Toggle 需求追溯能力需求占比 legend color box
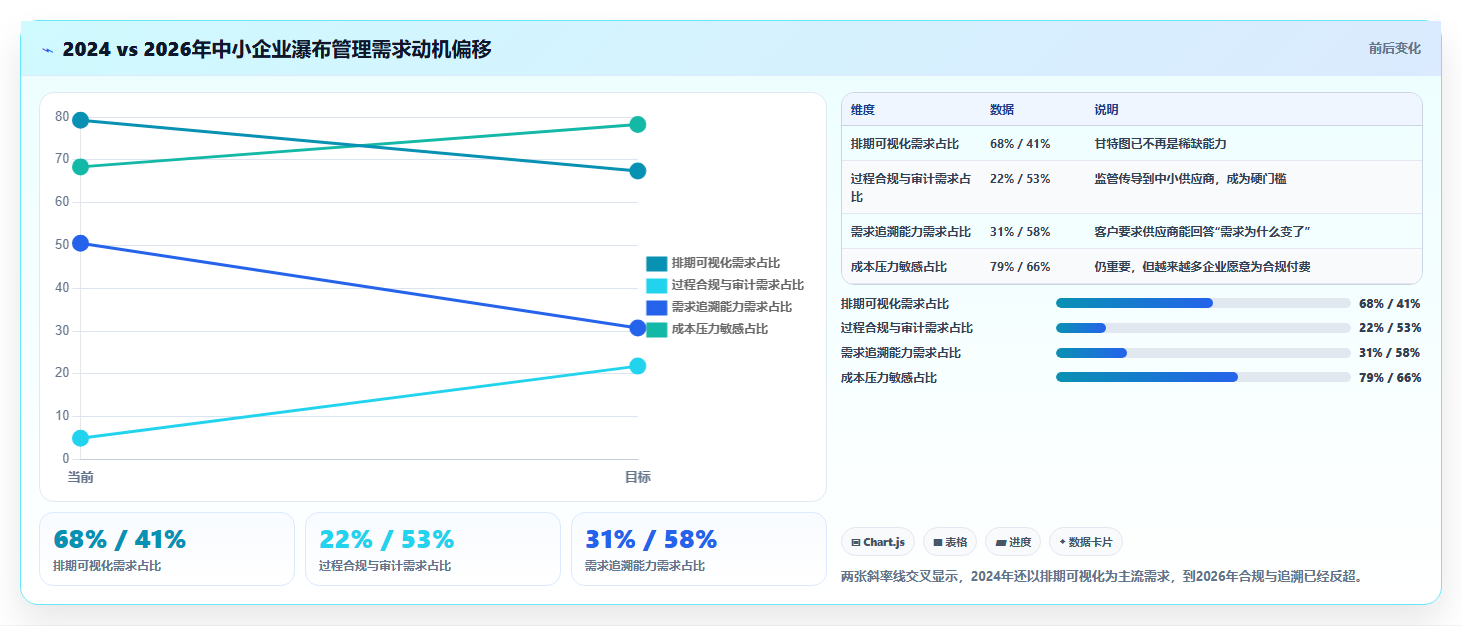This screenshot has width=1462, height=626. pos(656,308)
